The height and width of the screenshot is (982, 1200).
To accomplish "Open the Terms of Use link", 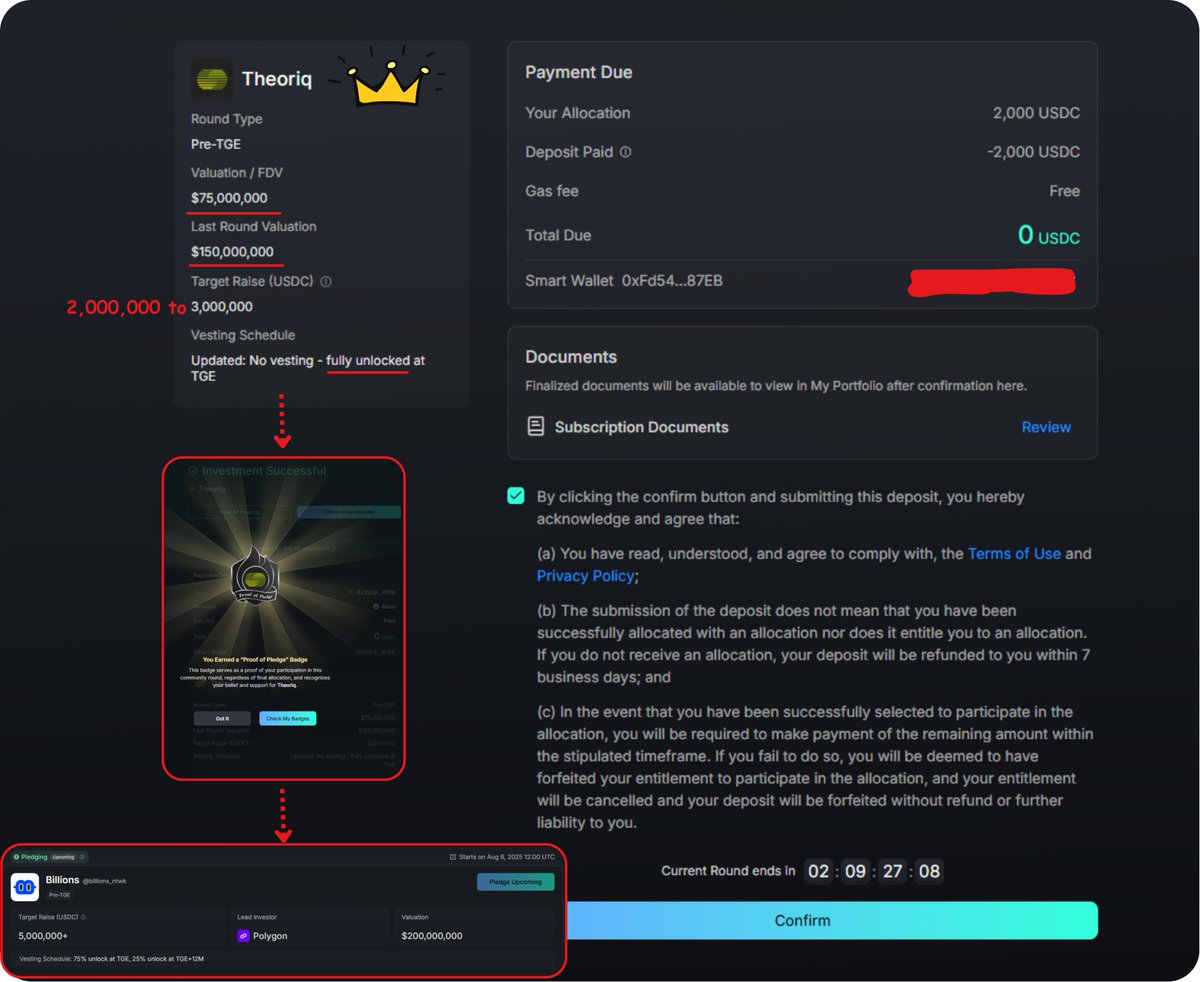I will (x=1014, y=553).
